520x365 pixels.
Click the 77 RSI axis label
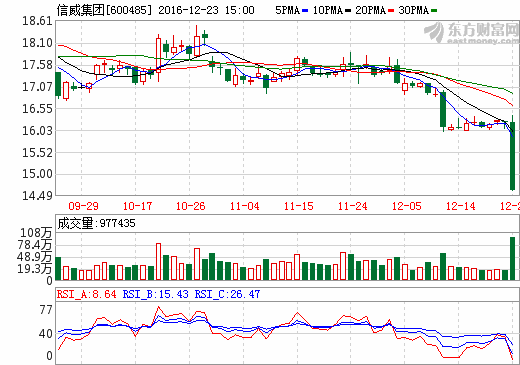pyautogui.click(x=46, y=310)
